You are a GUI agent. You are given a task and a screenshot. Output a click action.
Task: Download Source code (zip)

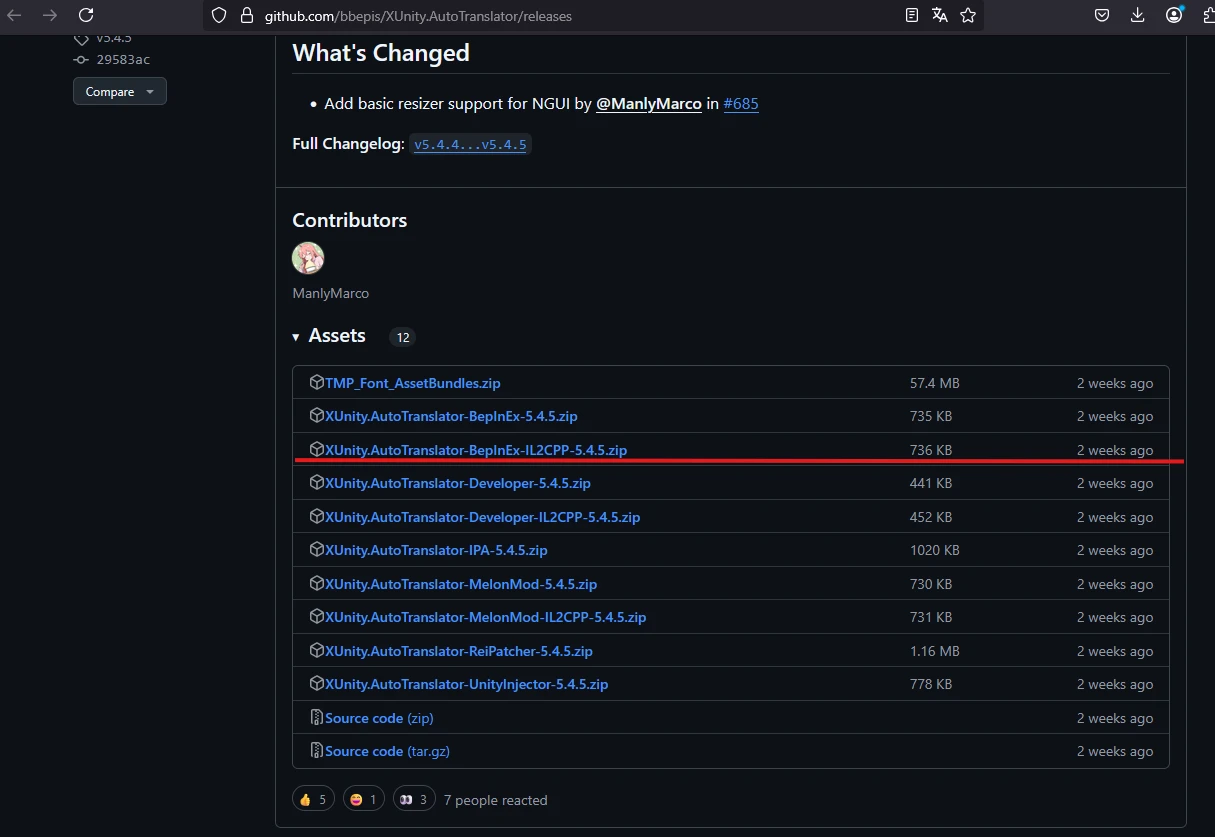click(x=379, y=718)
